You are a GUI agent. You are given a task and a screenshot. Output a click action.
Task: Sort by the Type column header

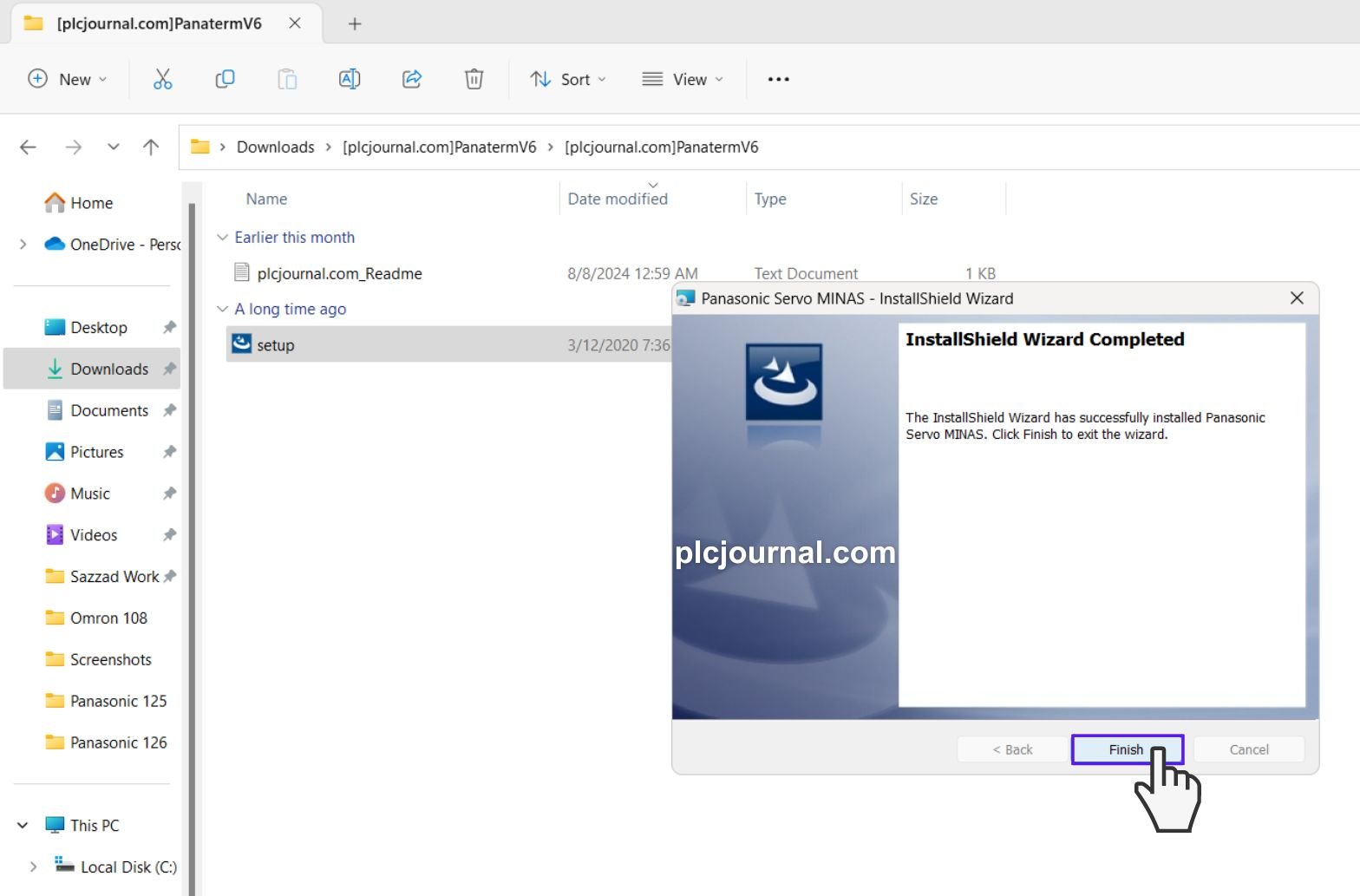[x=770, y=199]
